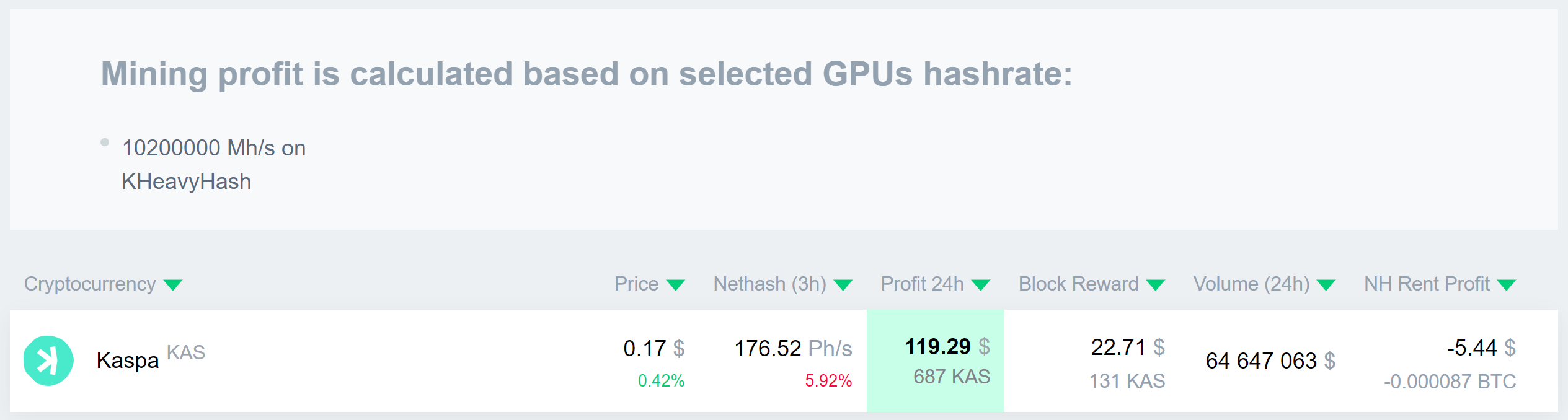This screenshot has width=1568, height=420.
Task: Click the 10200000 Mh/s hashrate entry
Action: click(213, 148)
